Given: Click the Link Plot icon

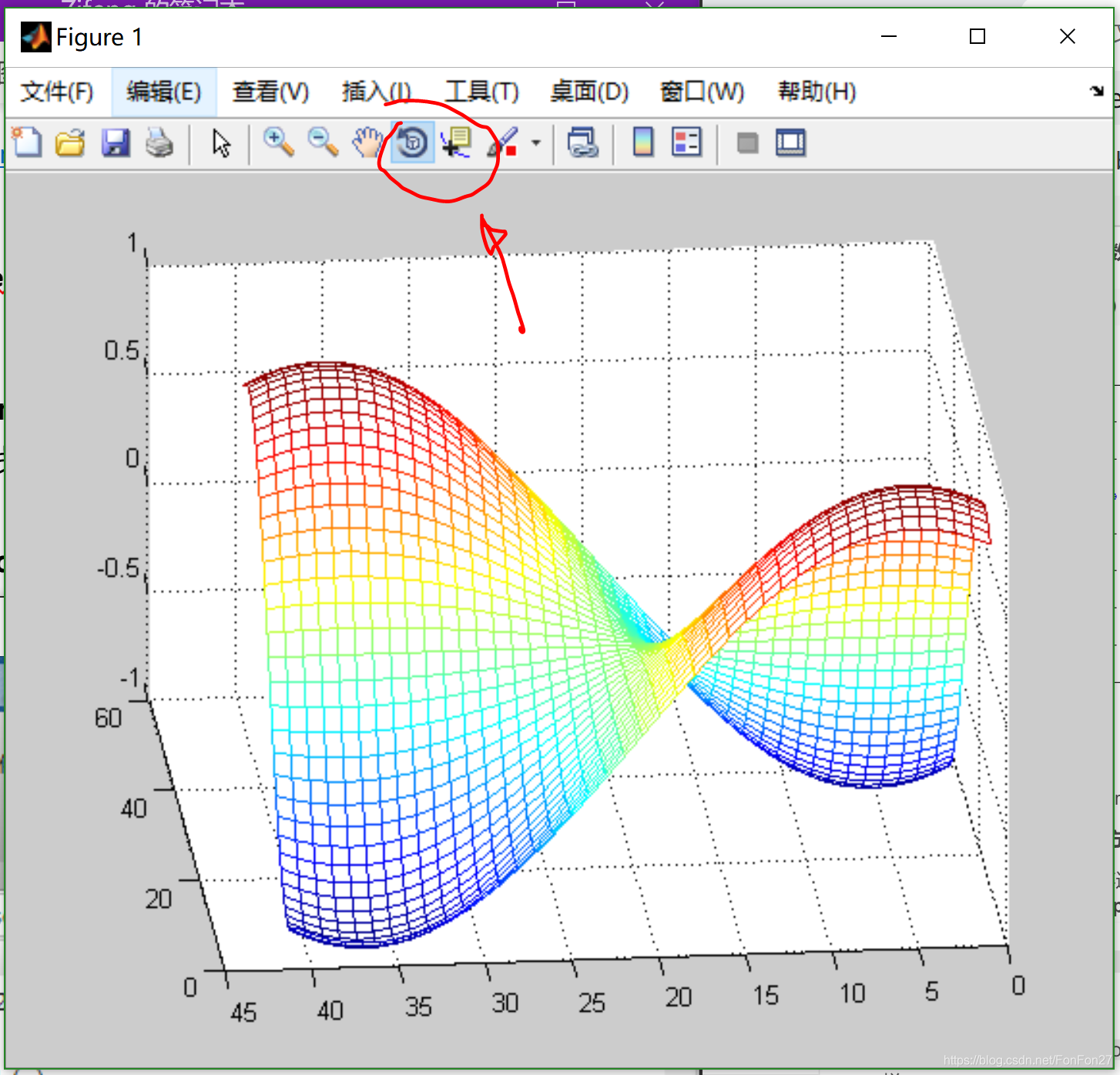Looking at the screenshot, I should tap(583, 143).
